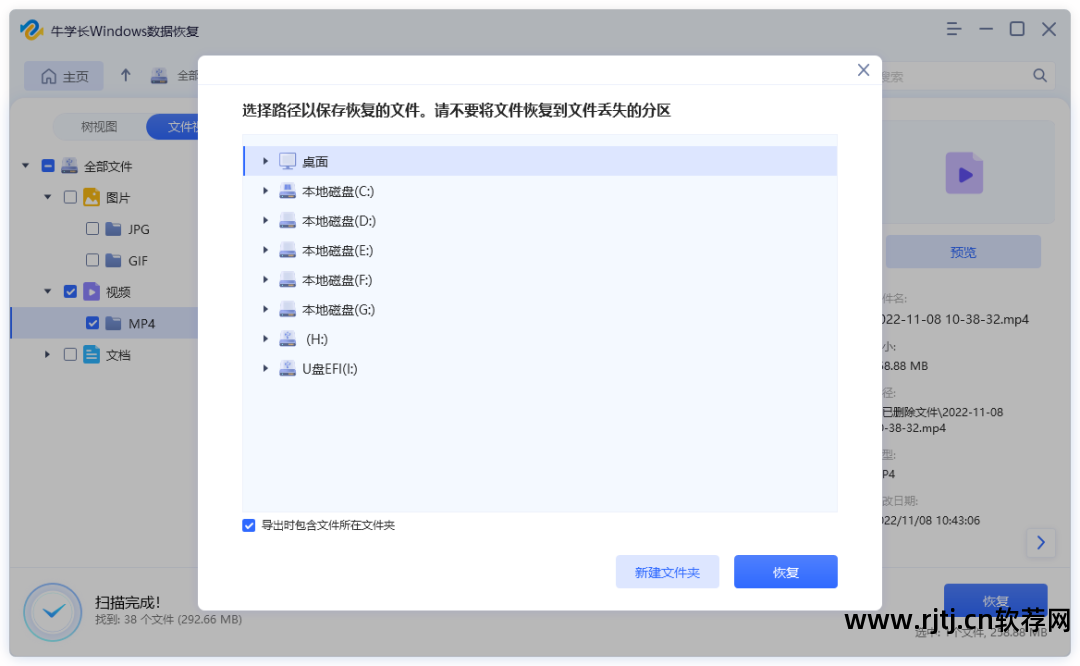Viewport: 1080px width, 666px height.
Task: Click the app logo icon in title bar
Action: click(x=31, y=30)
